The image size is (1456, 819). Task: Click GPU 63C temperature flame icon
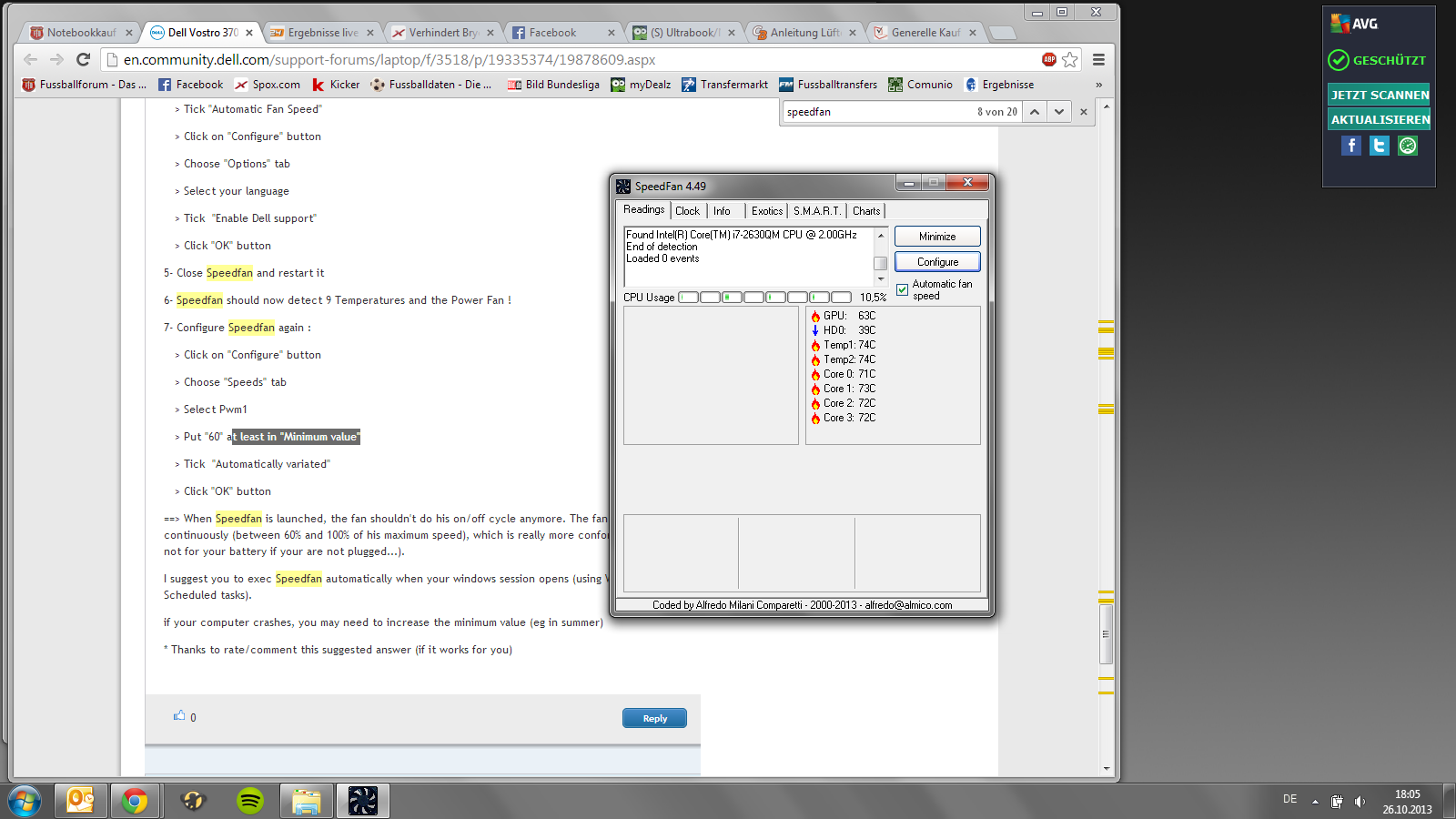tap(815, 316)
